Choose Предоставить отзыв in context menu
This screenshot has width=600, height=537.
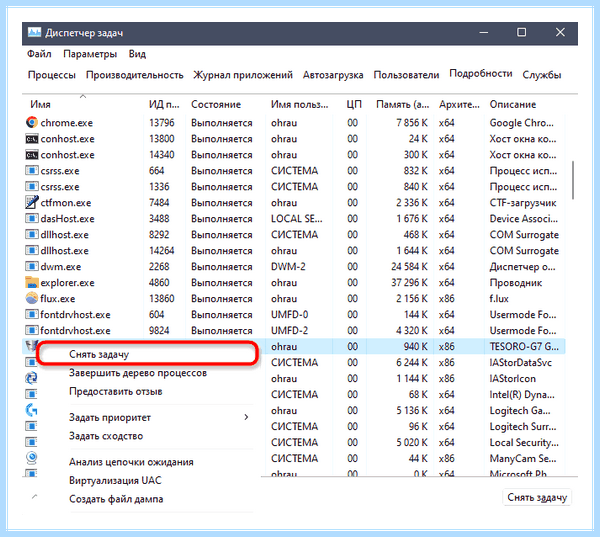[x=116, y=392]
